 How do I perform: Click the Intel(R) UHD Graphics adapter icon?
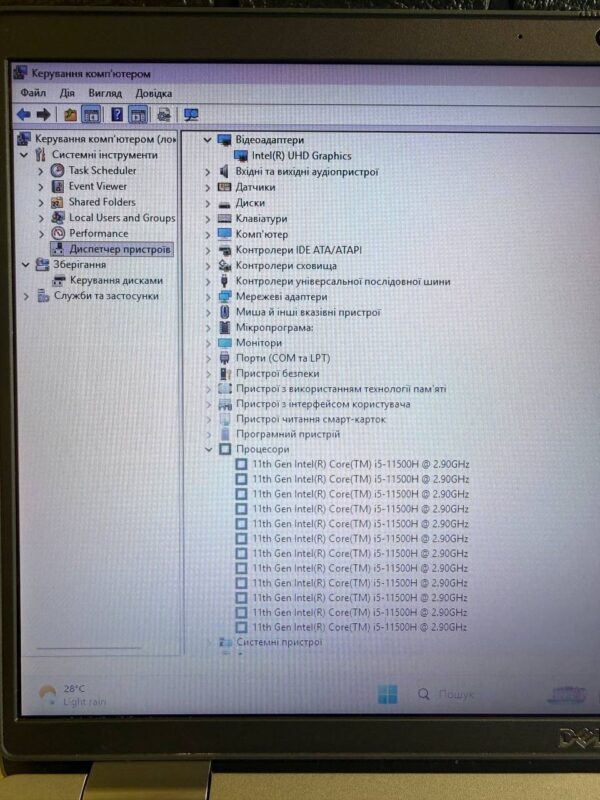pyautogui.click(x=240, y=156)
